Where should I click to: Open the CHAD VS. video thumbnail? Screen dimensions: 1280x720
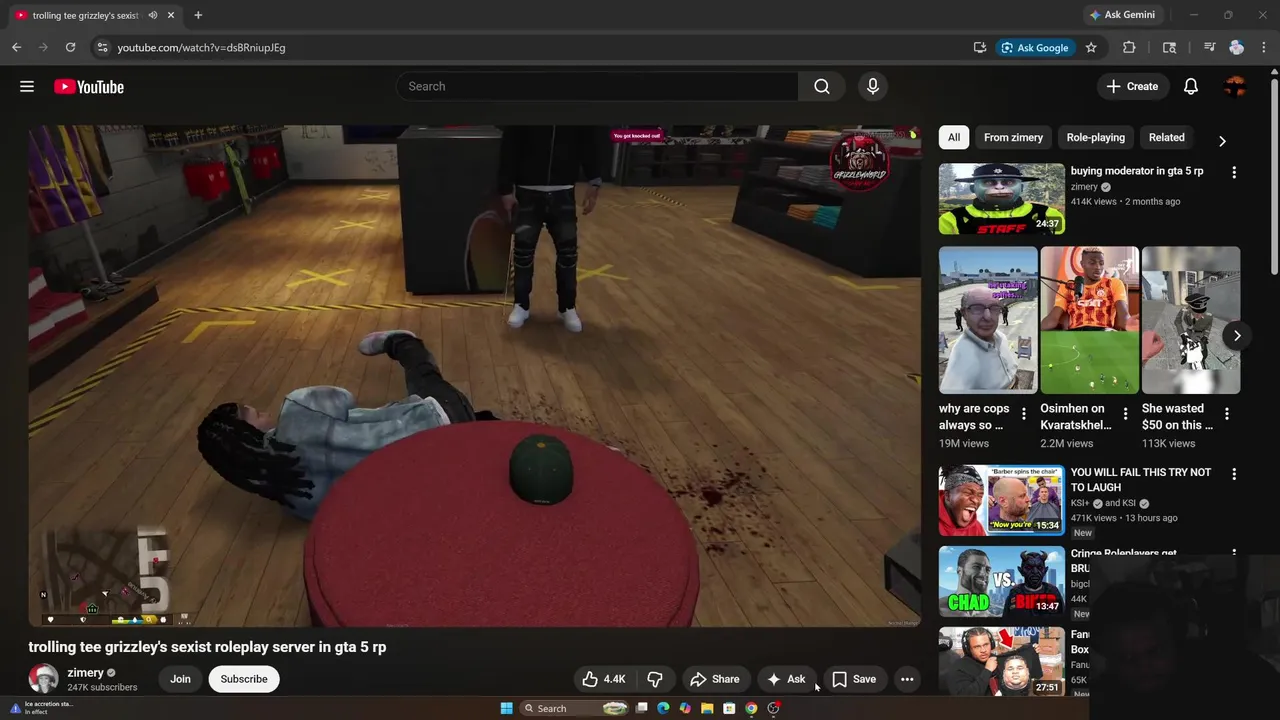click(x=1001, y=581)
